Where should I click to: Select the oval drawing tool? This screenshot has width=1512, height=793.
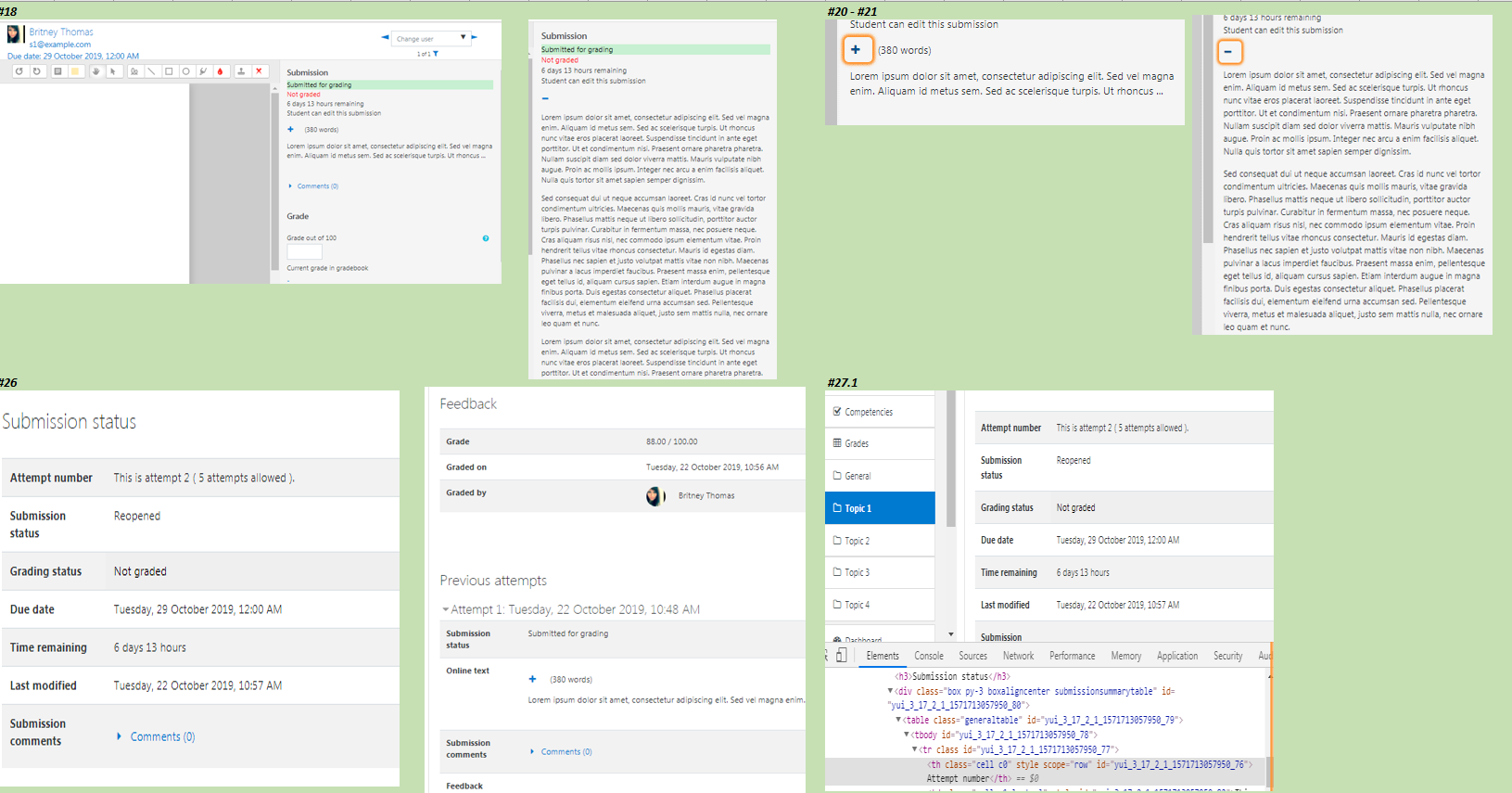point(186,71)
